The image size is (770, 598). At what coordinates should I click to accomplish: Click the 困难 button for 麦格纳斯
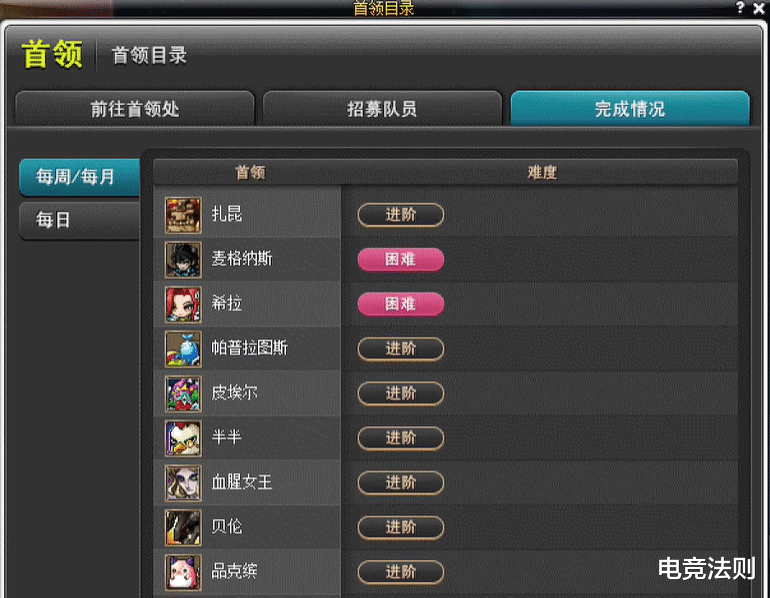pos(401,259)
